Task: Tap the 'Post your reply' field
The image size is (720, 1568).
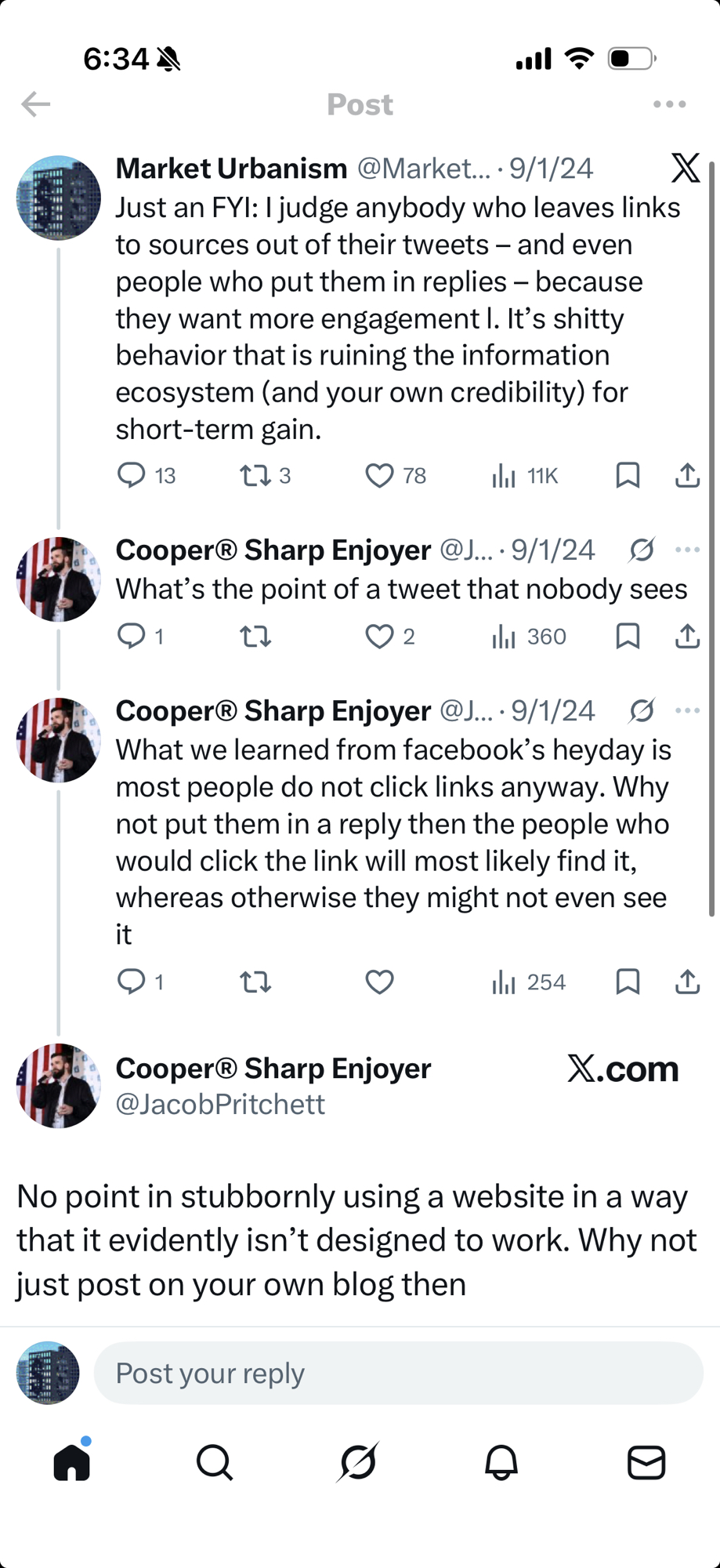Action: tap(398, 1373)
